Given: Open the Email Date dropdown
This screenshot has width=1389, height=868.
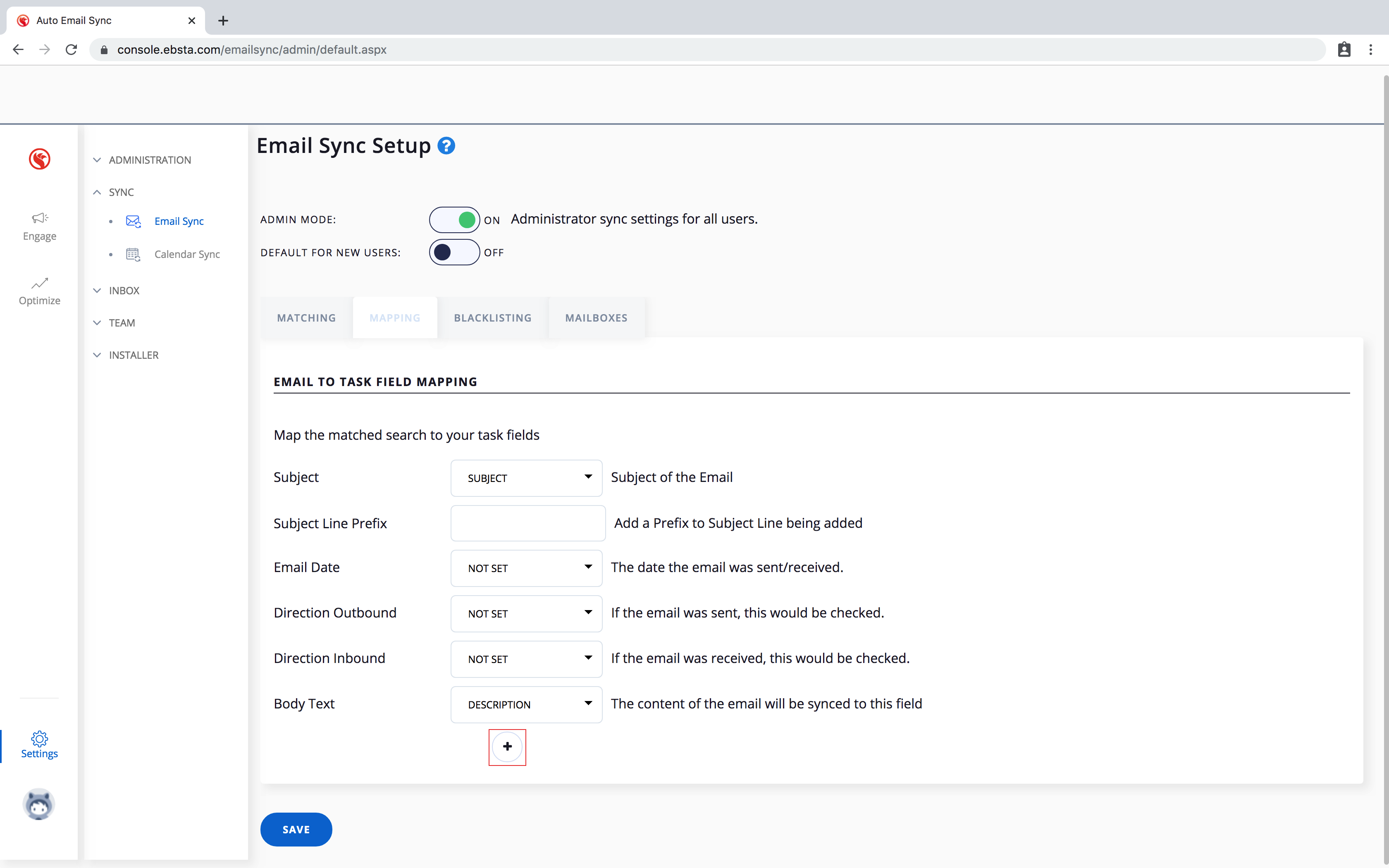Looking at the screenshot, I should click(526, 568).
